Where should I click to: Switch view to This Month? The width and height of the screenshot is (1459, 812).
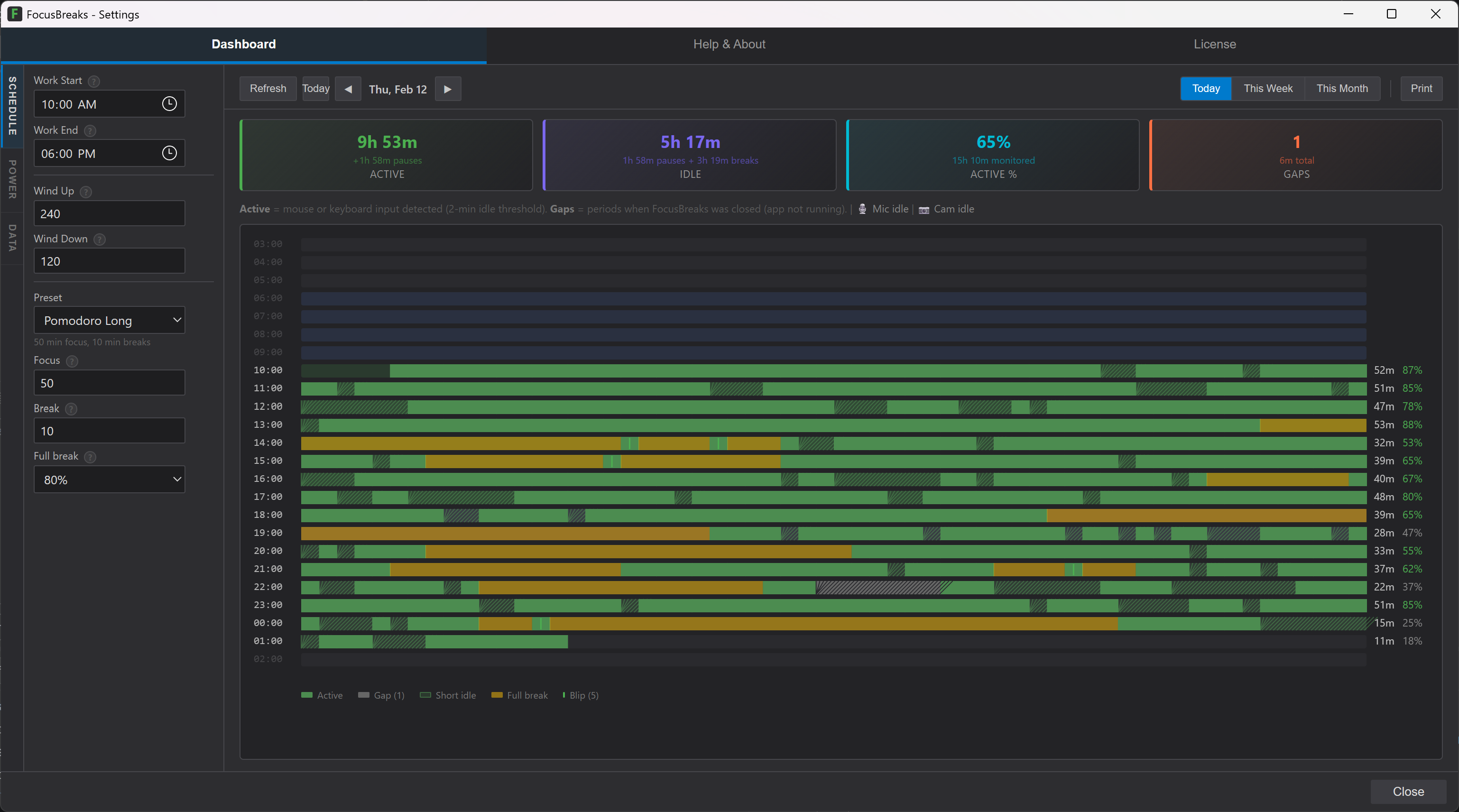pos(1342,88)
